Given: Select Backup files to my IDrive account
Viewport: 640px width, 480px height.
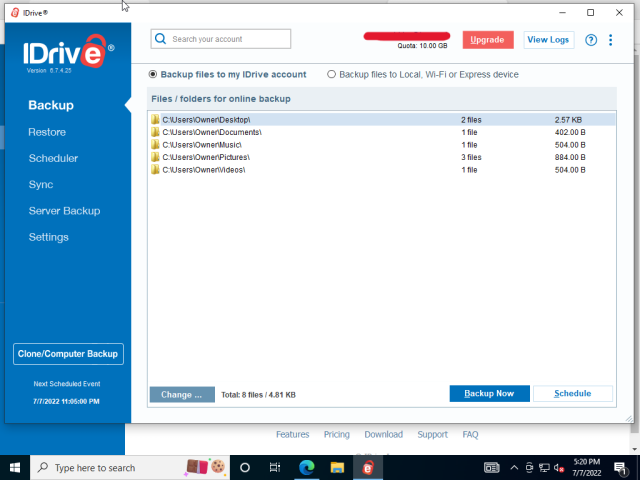Looking at the screenshot, I should click(153, 74).
